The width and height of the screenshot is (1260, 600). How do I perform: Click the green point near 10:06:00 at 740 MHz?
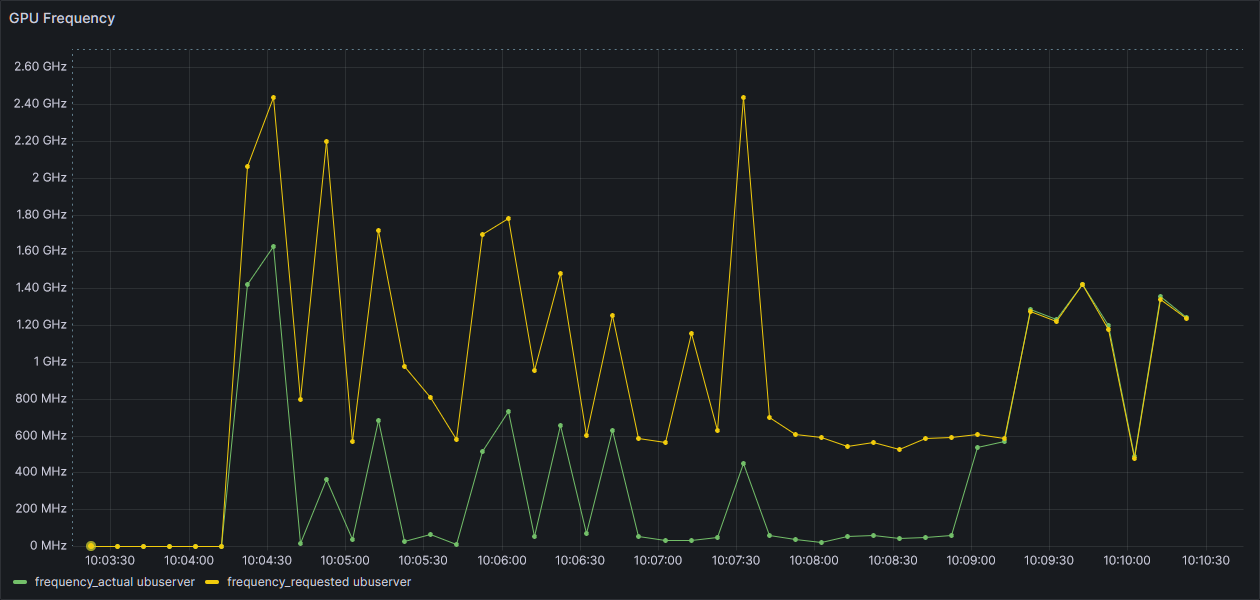coord(508,411)
